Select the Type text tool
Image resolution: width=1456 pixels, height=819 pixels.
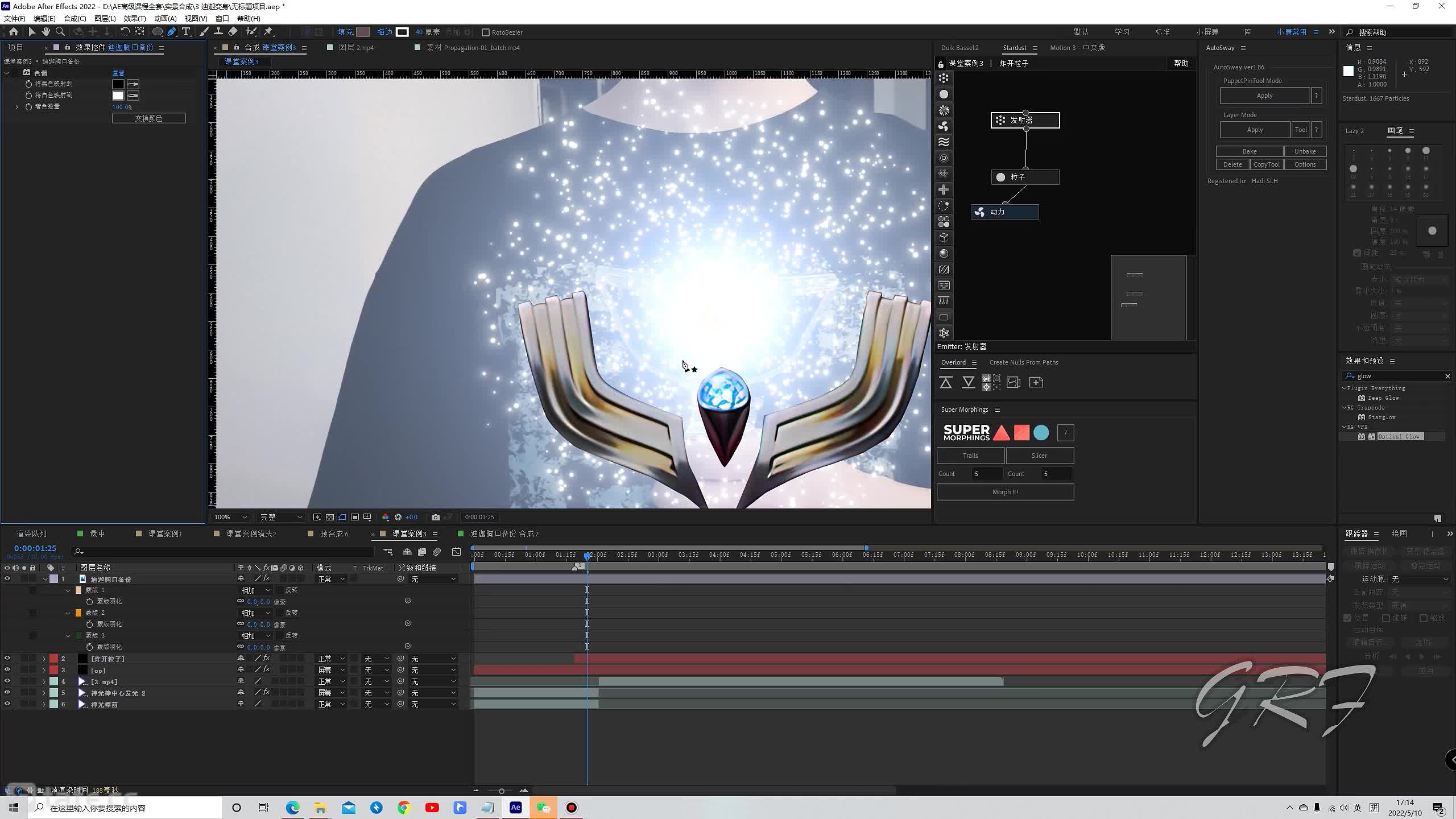click(186, 32)
